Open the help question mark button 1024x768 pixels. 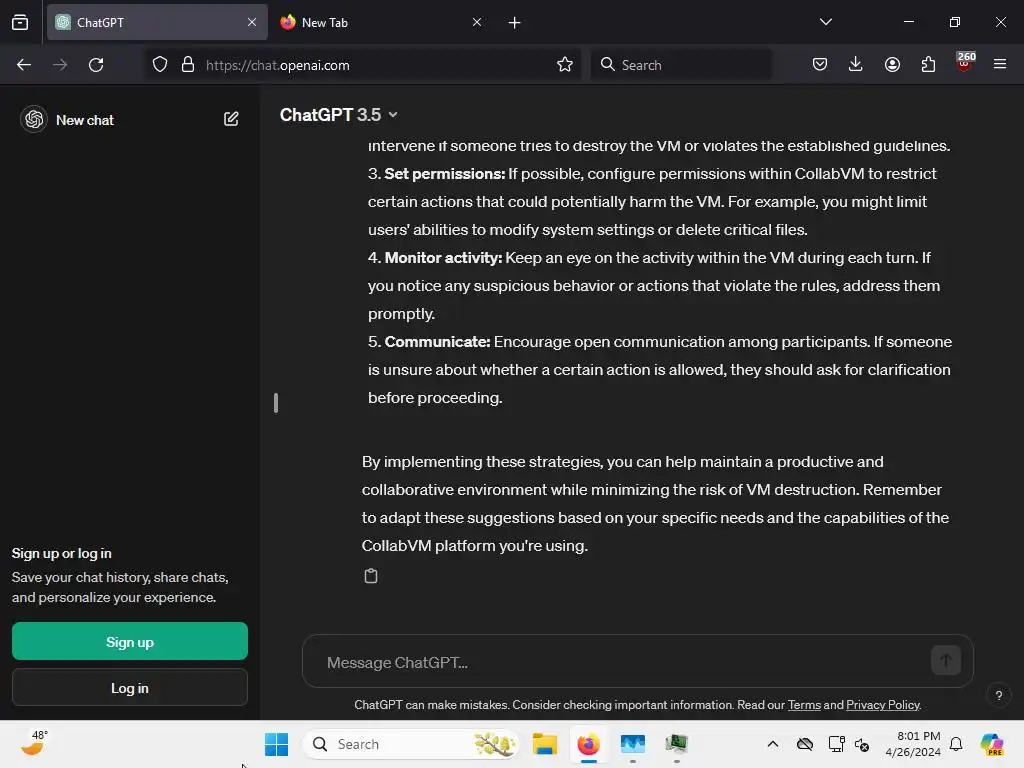coord(999,695)
